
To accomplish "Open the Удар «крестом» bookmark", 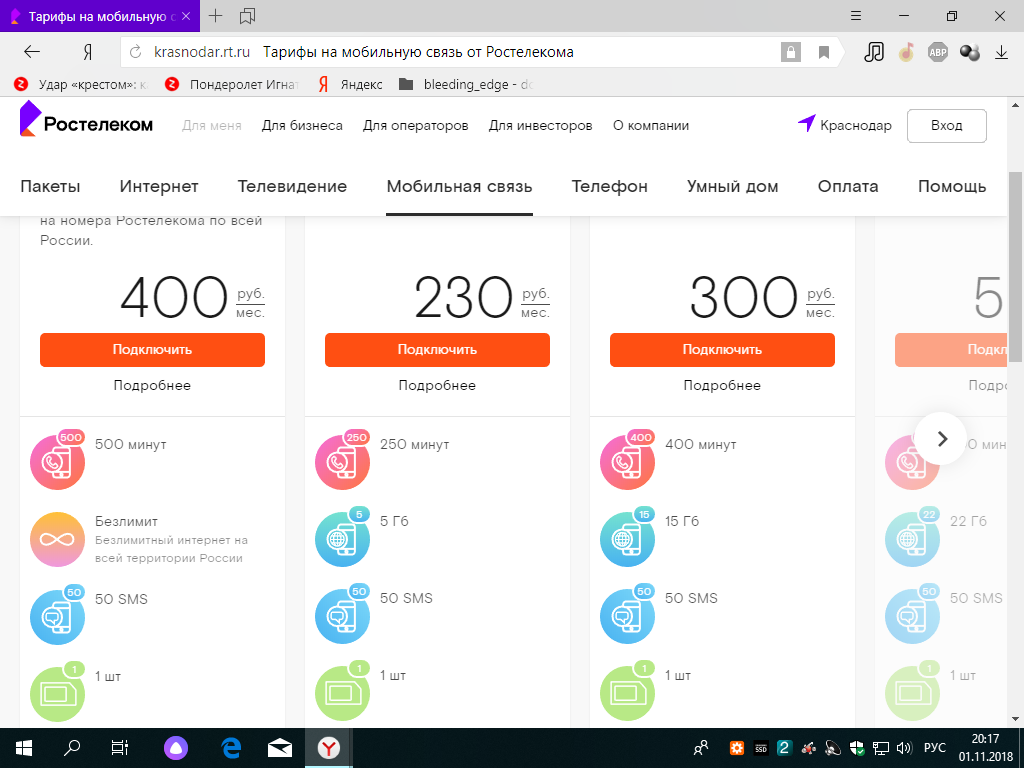I will pos(82,84).
